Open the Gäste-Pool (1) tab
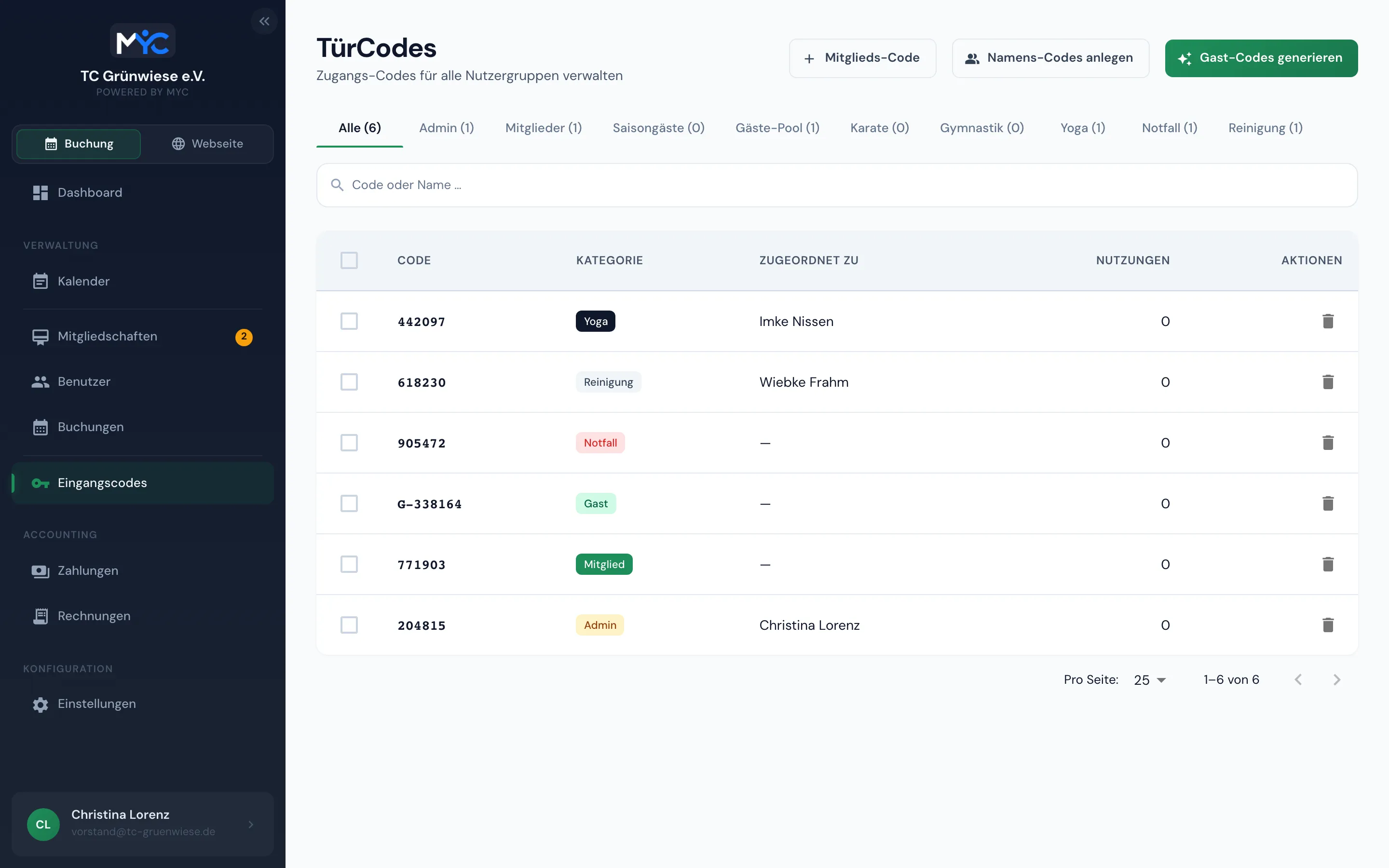The width and height of the screenshot is (1389, 868). point(777,128)
